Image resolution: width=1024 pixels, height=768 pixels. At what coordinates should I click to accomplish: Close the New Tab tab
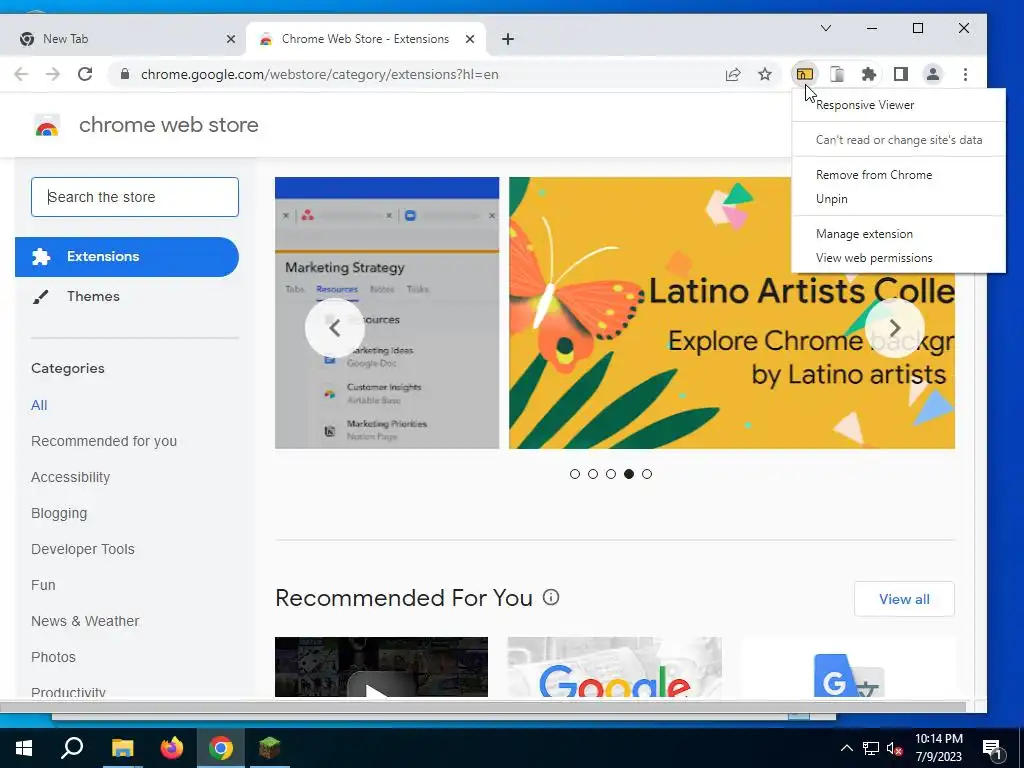point(231,39)
